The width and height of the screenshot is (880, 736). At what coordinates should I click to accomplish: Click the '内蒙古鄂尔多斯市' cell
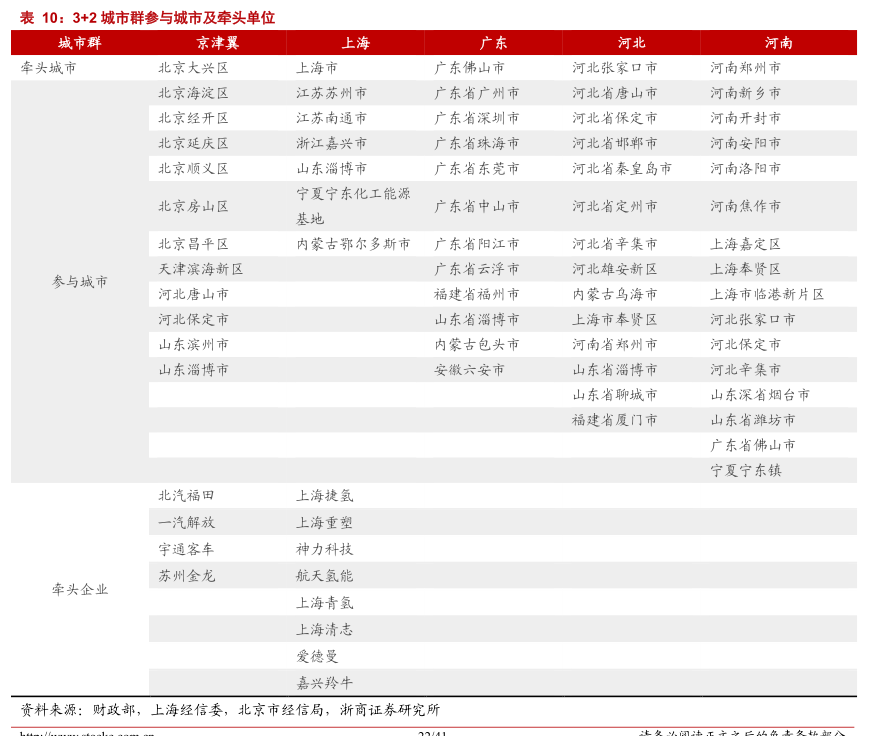coord(354,244)
